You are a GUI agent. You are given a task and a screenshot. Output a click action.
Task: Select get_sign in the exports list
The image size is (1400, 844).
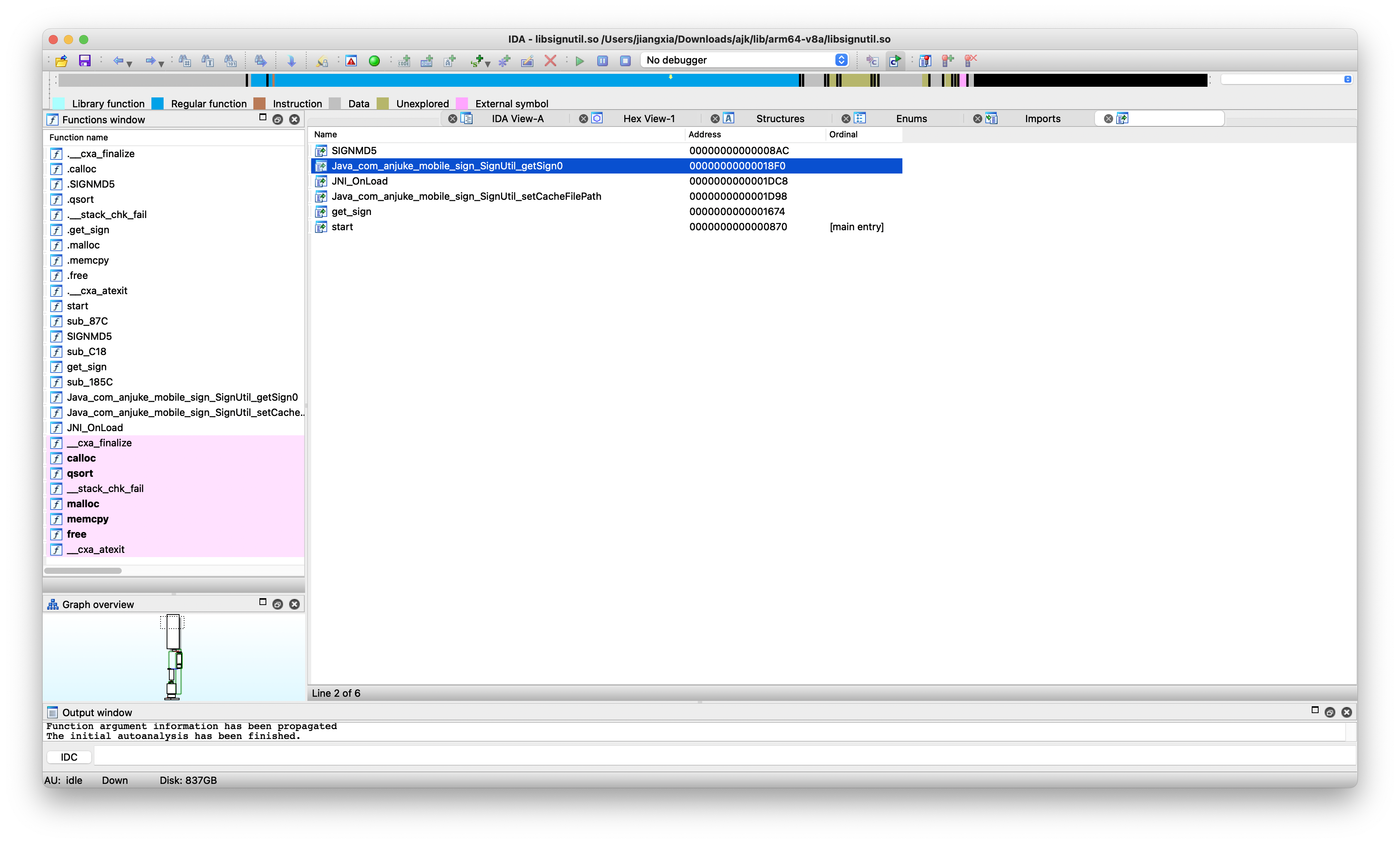[606, 212]
